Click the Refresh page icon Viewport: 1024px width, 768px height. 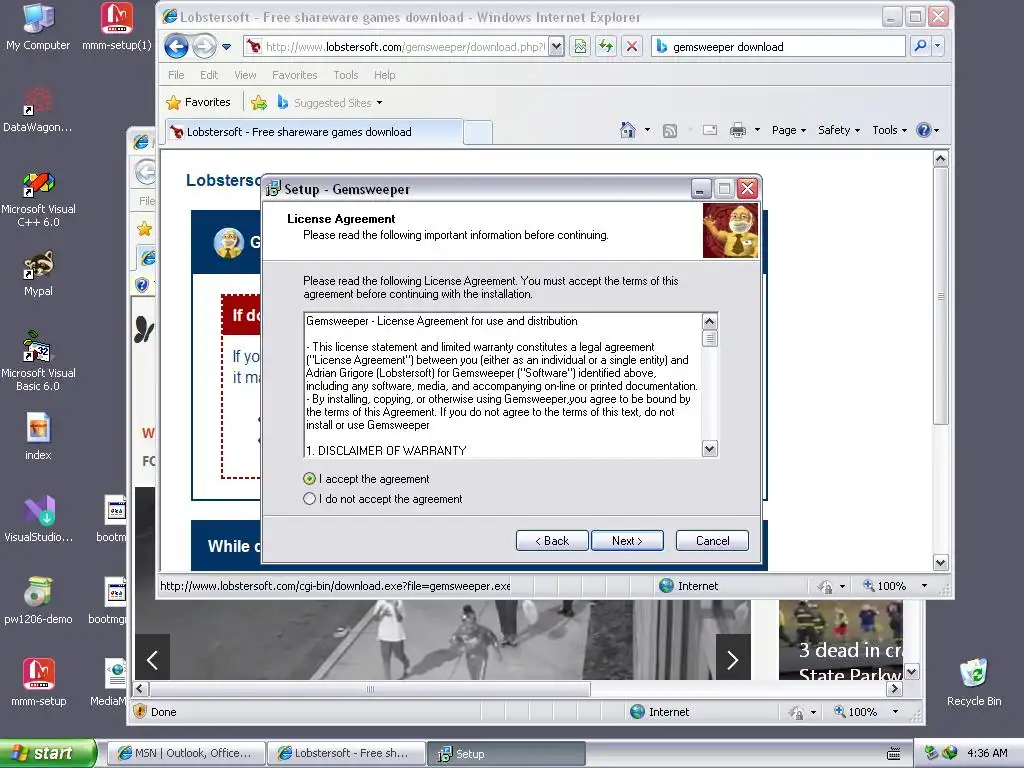tap(606, 46)
